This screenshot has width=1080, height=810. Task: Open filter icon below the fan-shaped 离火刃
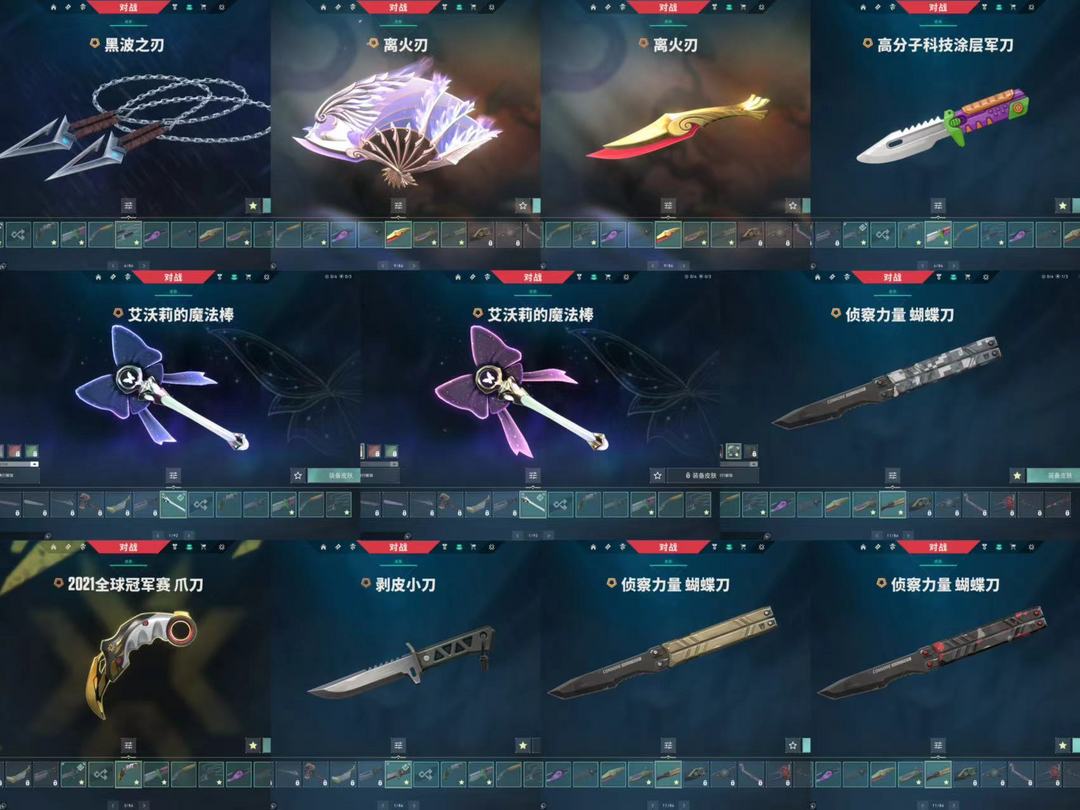pyautogui.click(x=398, y=205)
